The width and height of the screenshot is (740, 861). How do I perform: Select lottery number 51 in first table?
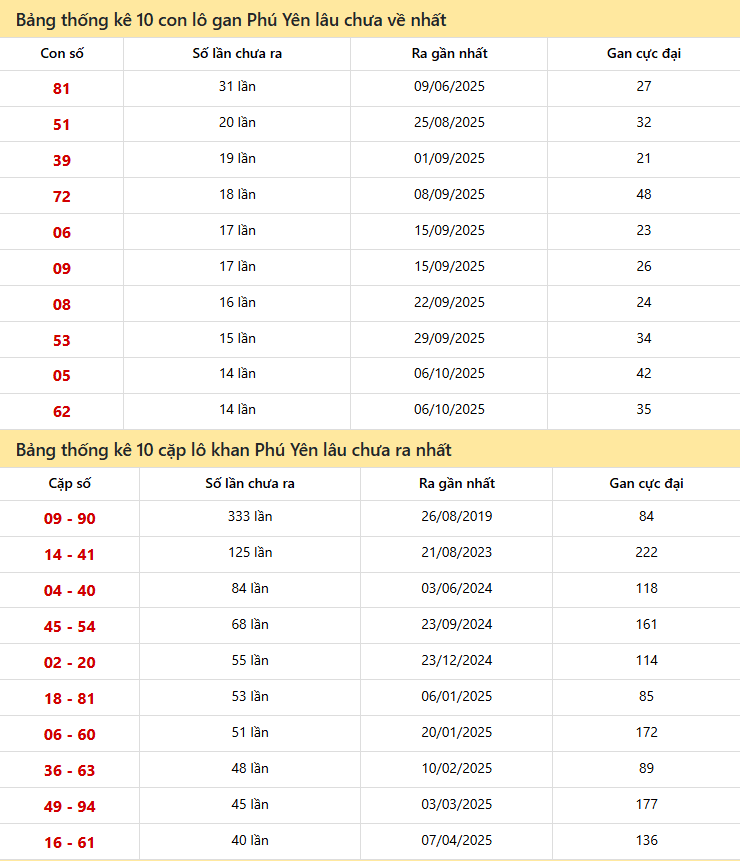[x=62, y=125]
